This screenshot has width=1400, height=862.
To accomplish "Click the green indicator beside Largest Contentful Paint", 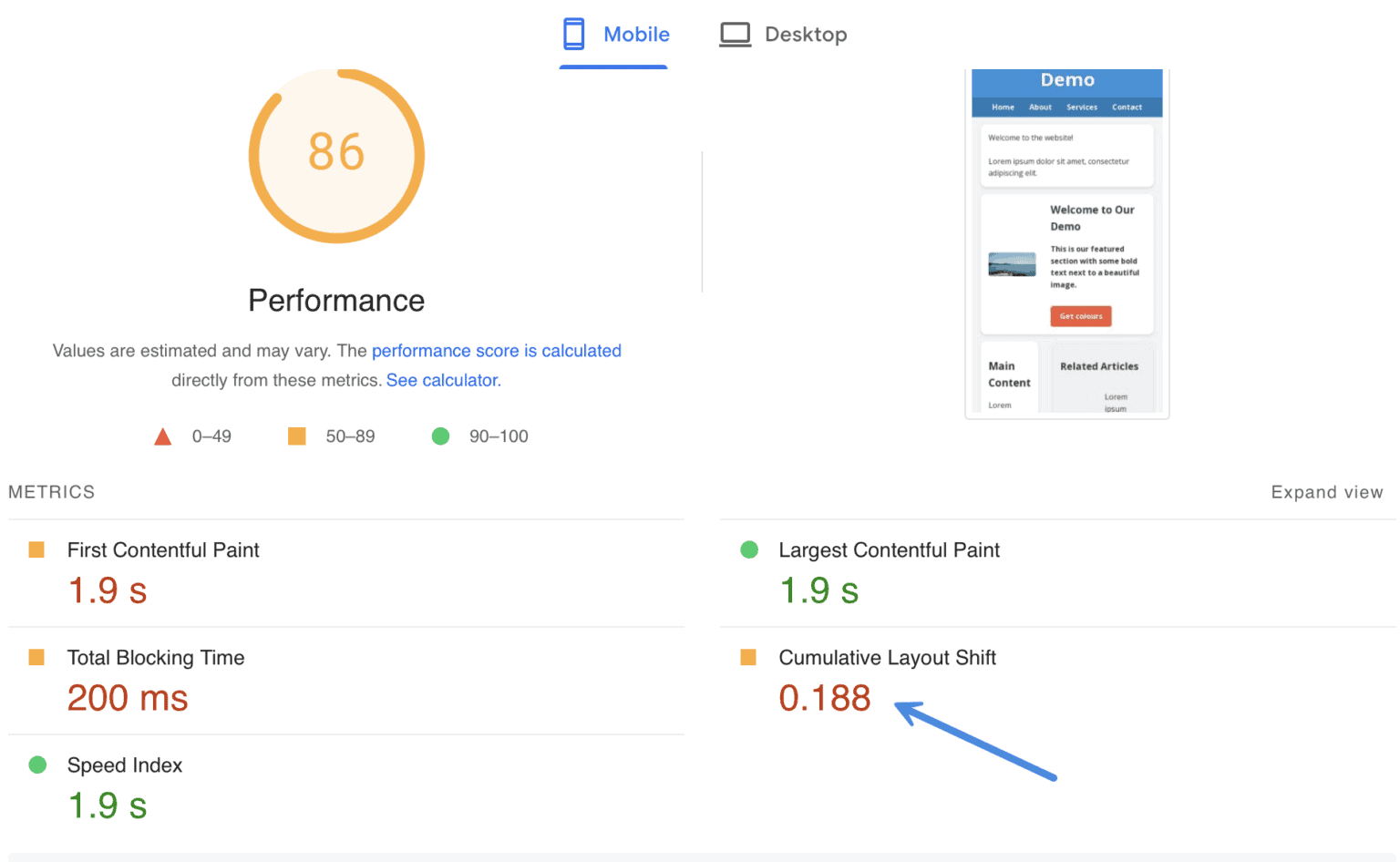I will coord(749,549).
